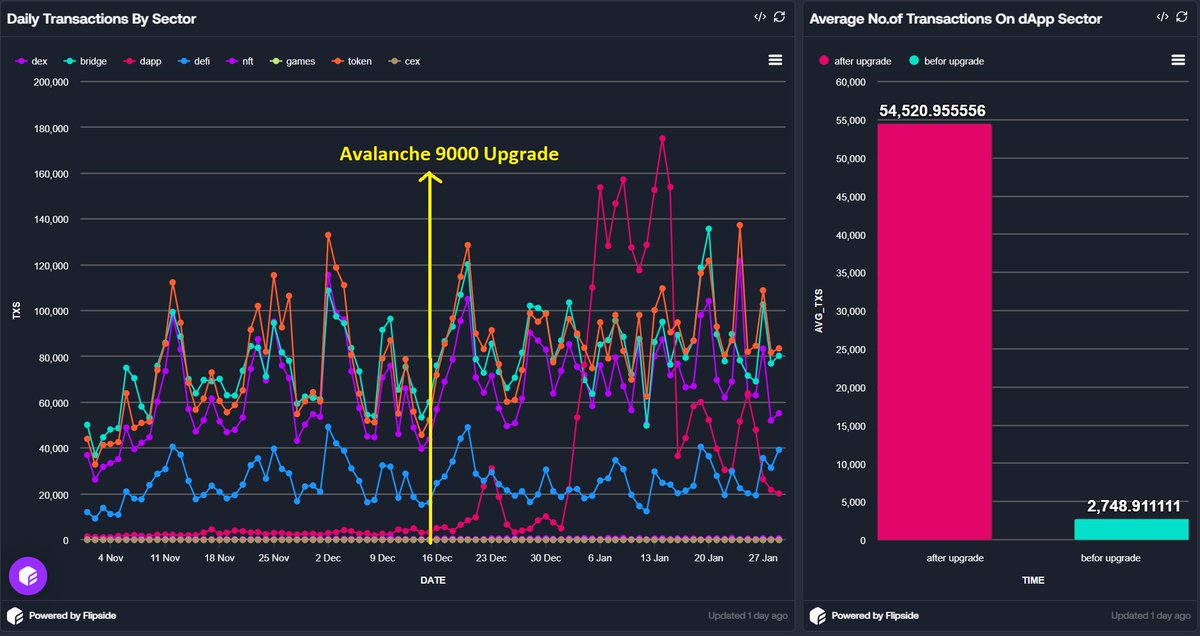Toggle the nft legend entry

tap(241, 60)
